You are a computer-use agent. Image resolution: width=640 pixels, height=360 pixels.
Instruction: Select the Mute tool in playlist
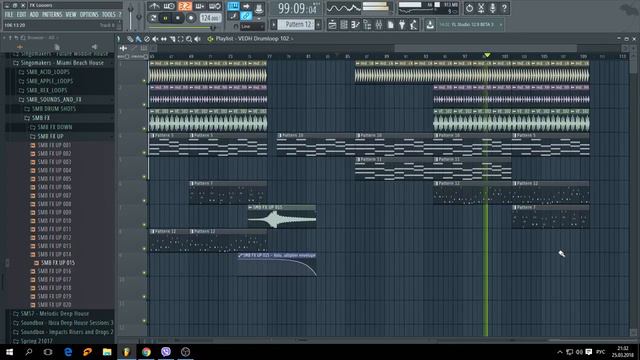point(155,39)
